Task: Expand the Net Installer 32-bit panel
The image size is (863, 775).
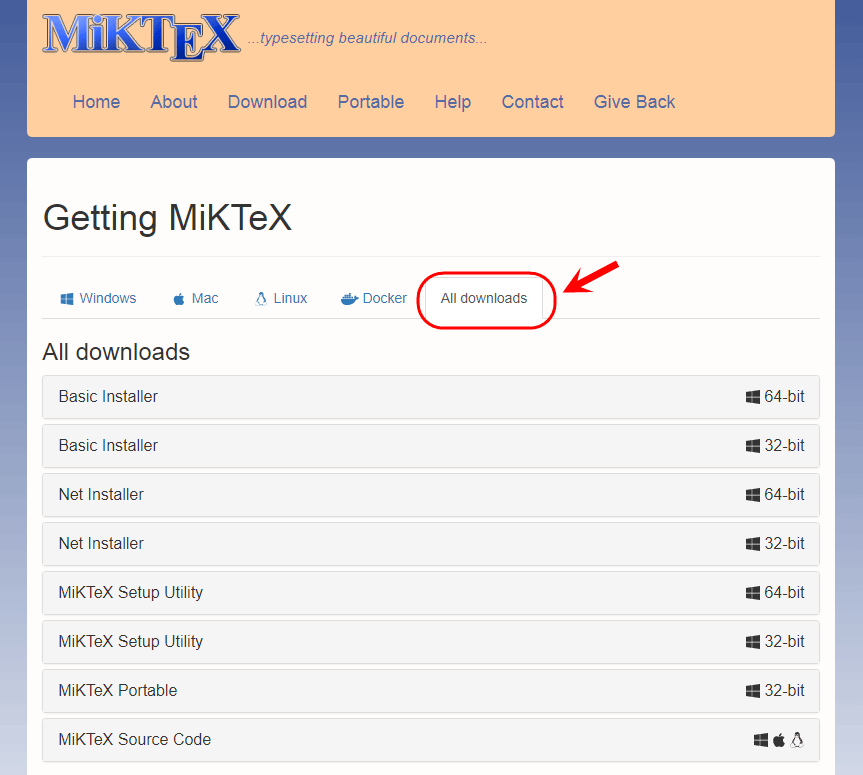Action: (431, 544)
